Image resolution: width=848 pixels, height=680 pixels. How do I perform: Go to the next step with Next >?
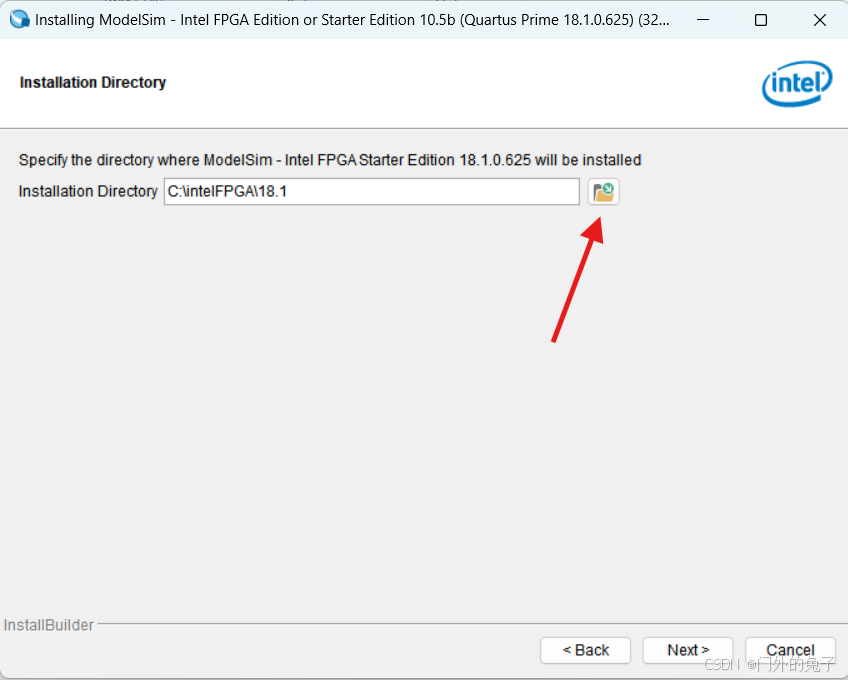click(688, 650)
